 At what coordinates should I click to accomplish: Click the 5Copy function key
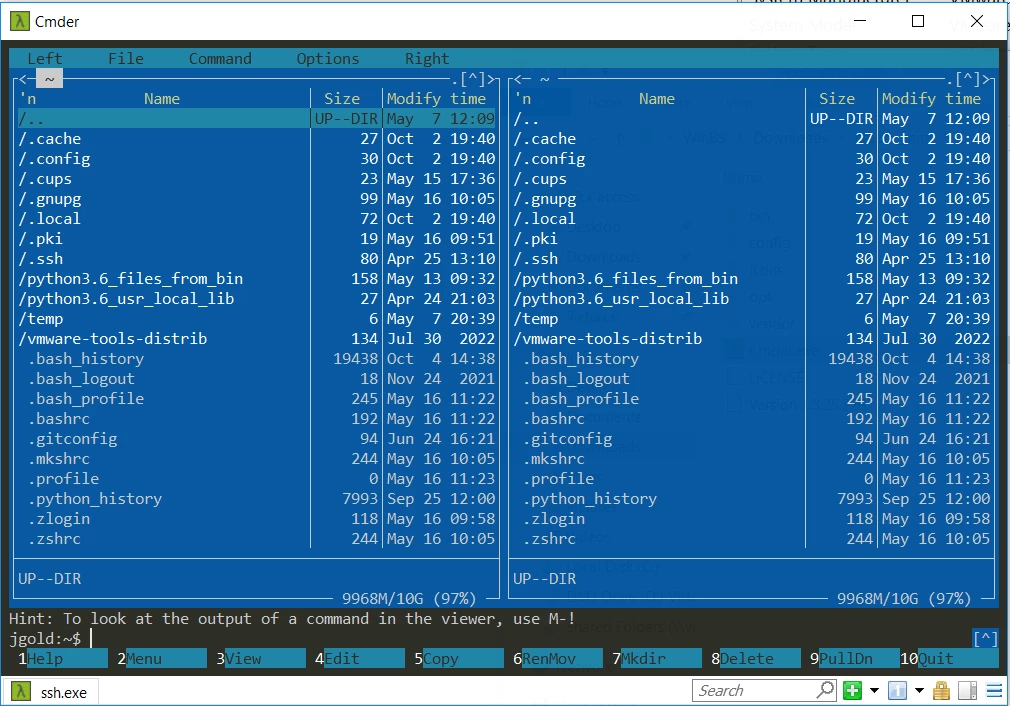coord(459,658)
